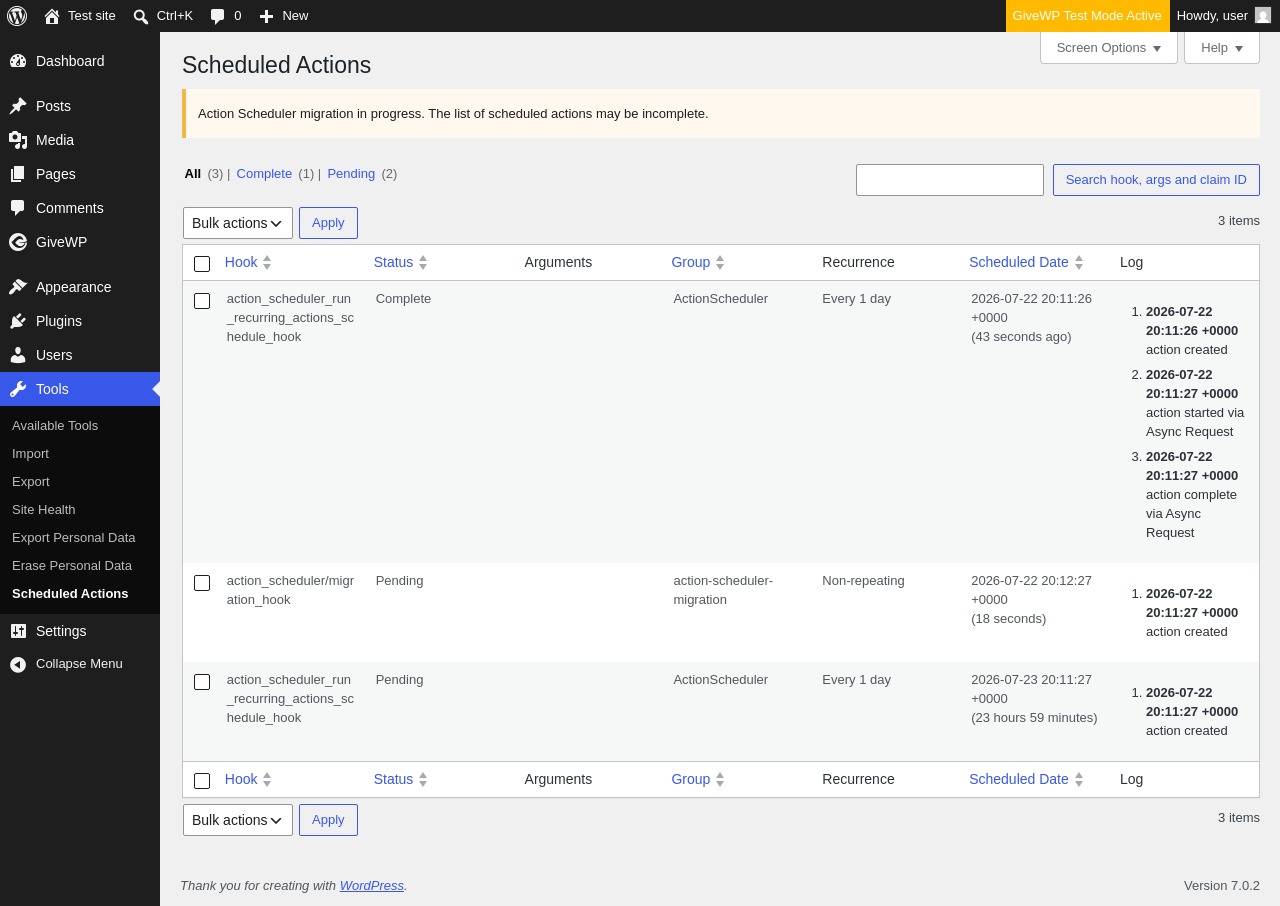Toggle the select-all checkbox in the table header

click(202, 264)
